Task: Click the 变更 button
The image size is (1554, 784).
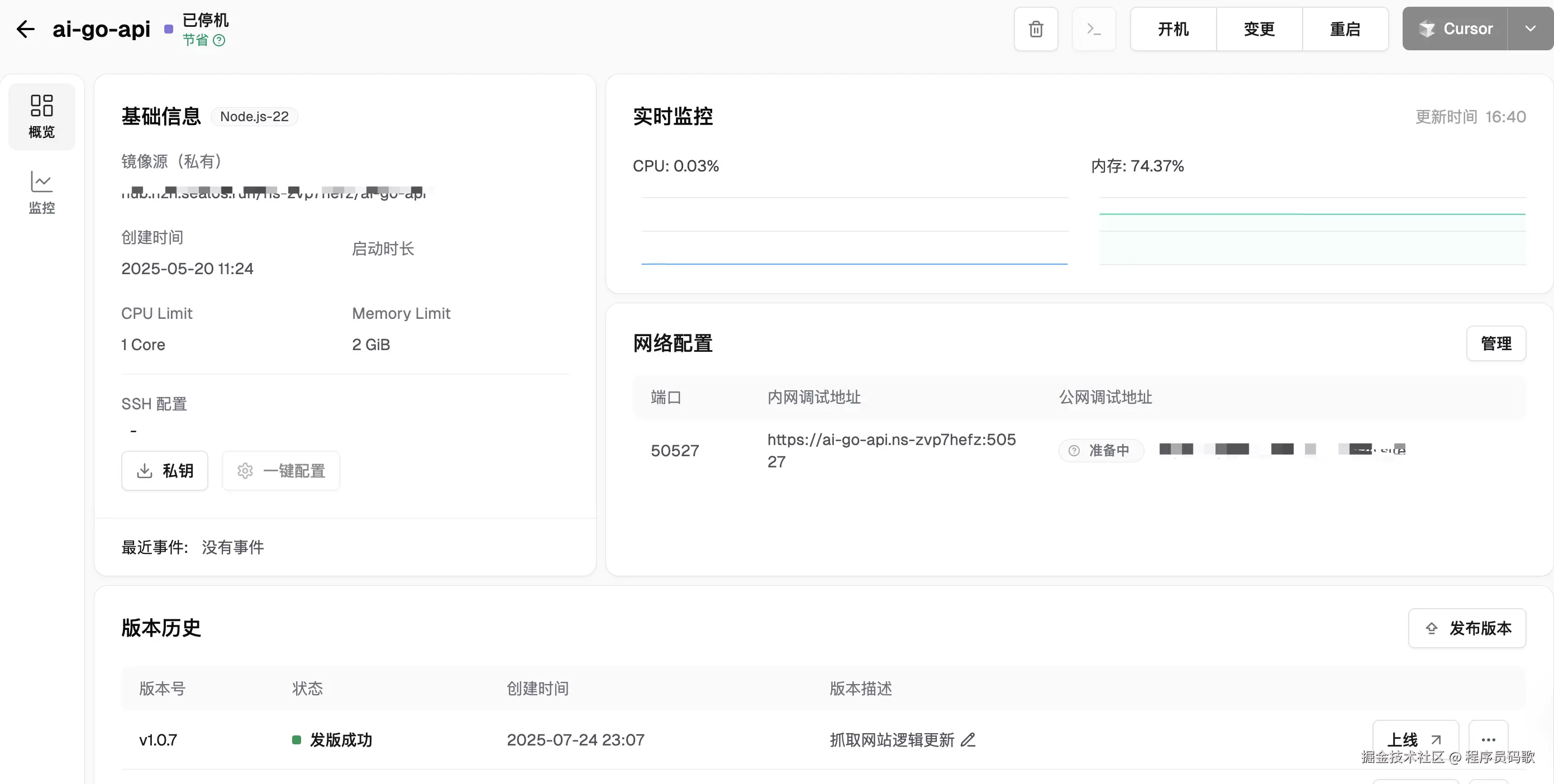Action: click(1259, 29)
